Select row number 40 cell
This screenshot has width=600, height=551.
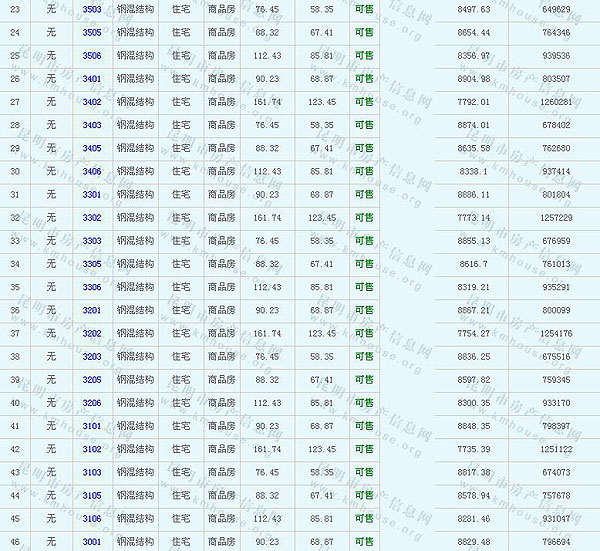pyautogui.click(x=14, y=403)
